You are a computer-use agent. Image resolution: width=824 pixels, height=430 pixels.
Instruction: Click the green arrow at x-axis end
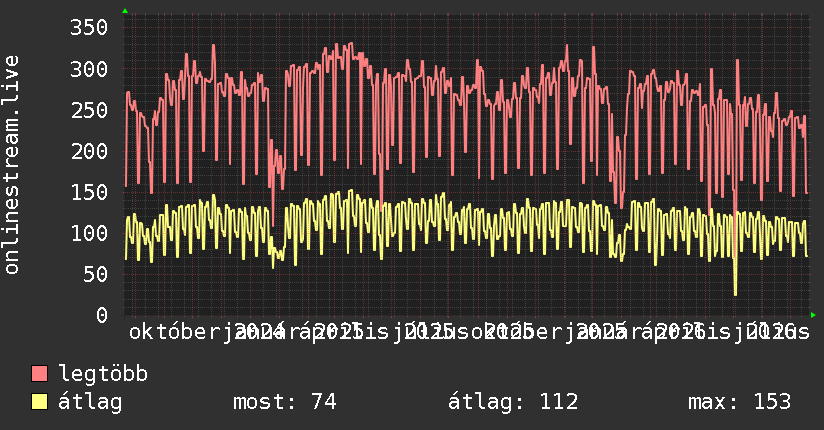pos(813,315)
